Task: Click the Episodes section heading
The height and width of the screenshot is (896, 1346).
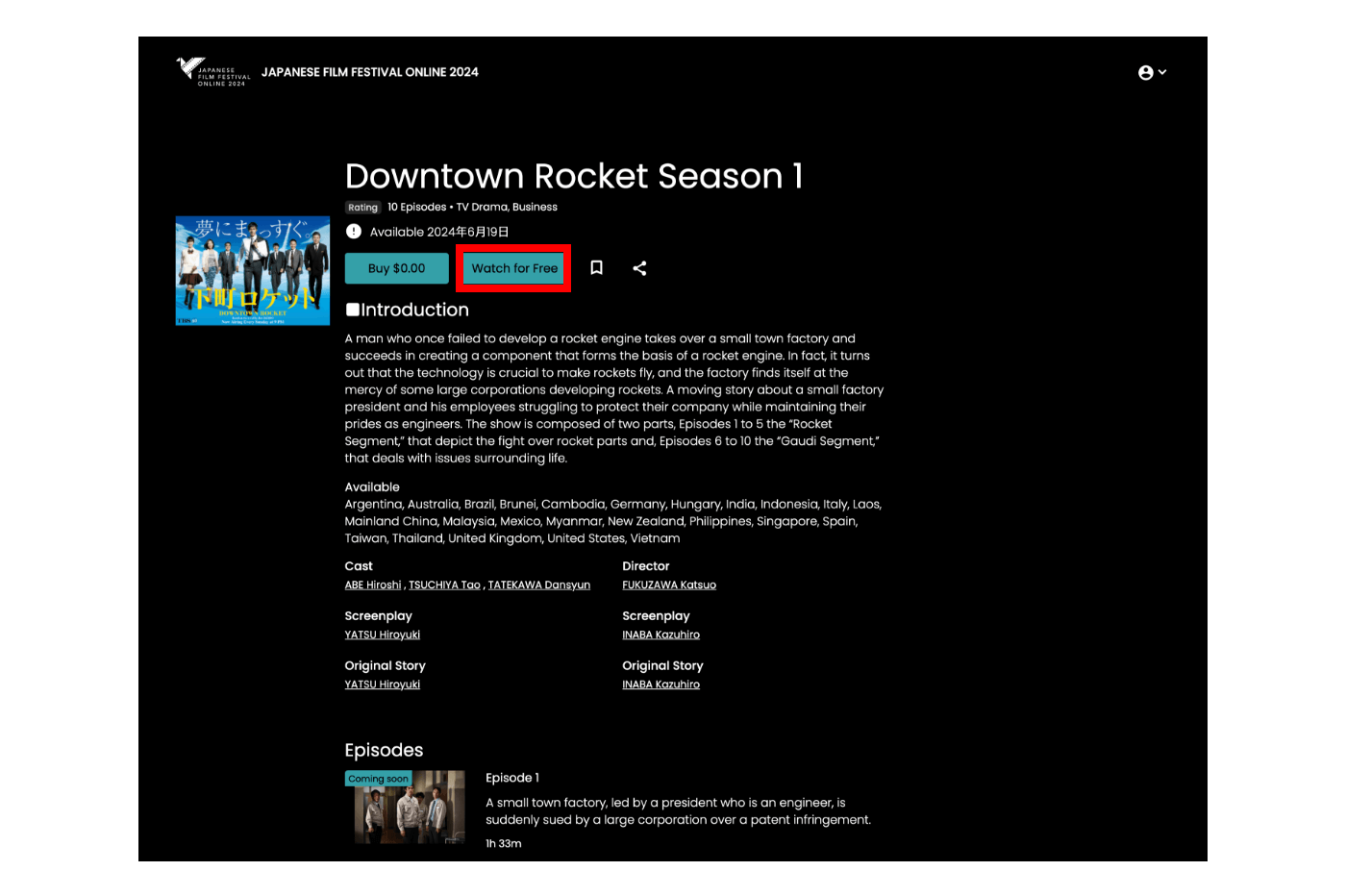Action: click(x=384, y=750)
